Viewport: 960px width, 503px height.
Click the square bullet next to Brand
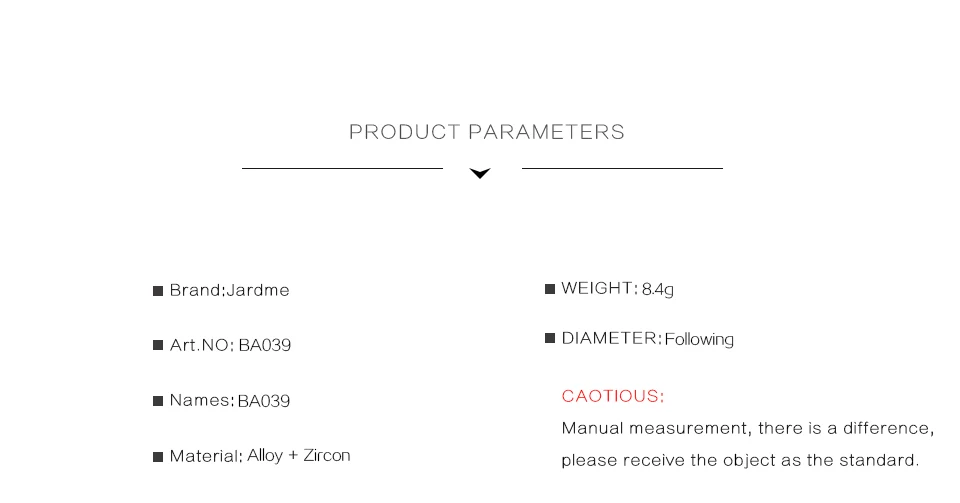tap(158, 291)
